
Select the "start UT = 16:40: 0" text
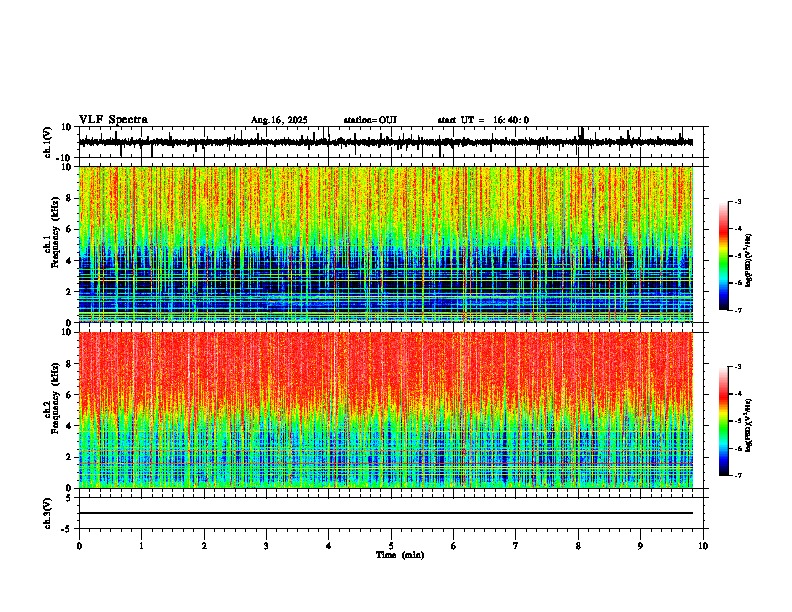[x=483, y=120]
